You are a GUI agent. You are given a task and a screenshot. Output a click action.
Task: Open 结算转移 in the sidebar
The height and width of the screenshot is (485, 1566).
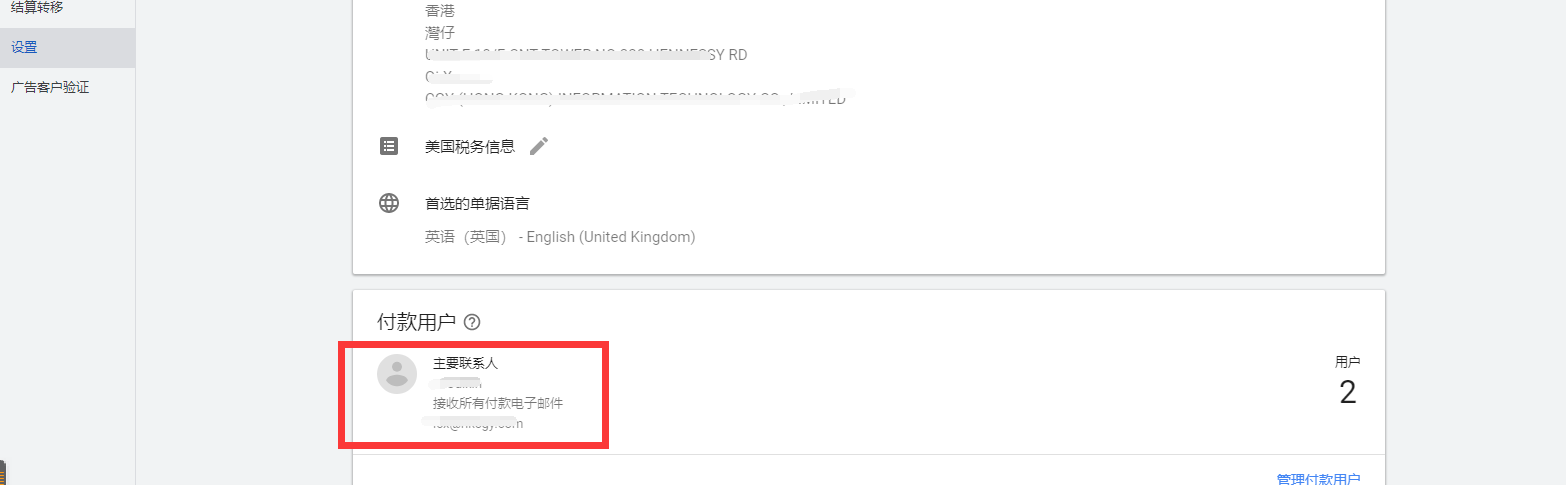coord(37,7)
